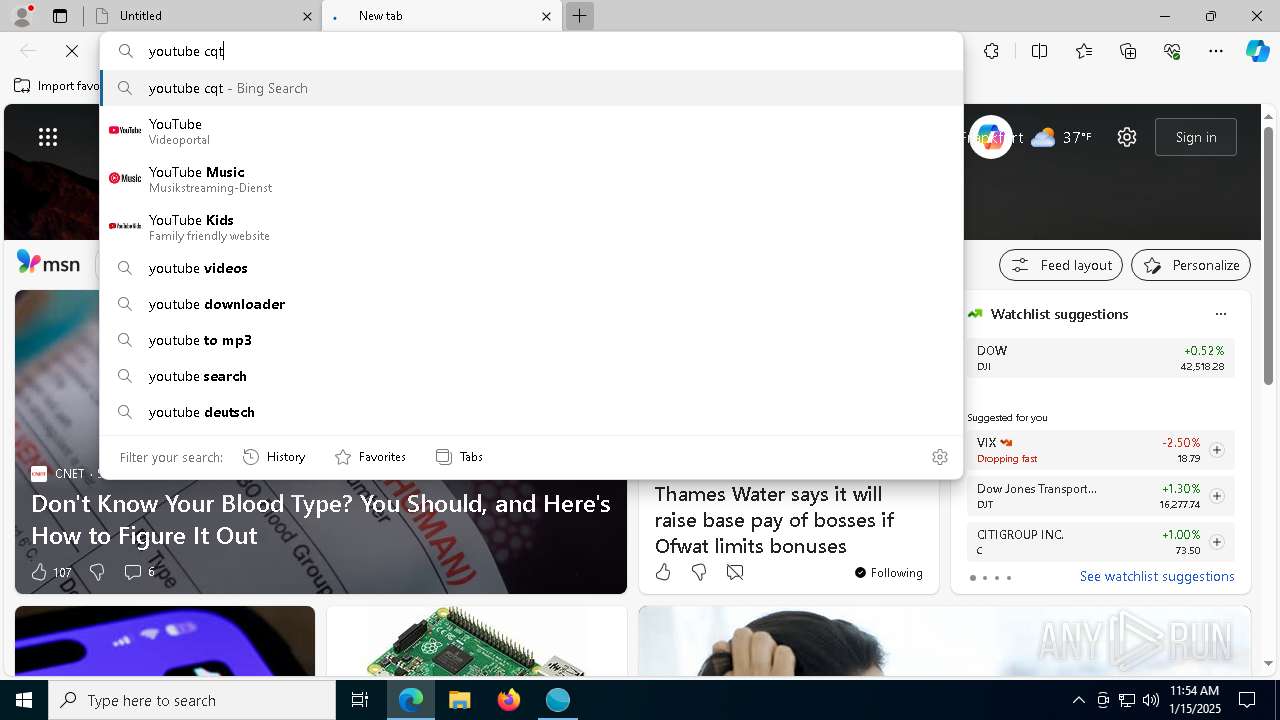The height and width of the screenshot is (720, 1280).
Task: Open See watchlist suggestions link
Action: coord(1157,576)
